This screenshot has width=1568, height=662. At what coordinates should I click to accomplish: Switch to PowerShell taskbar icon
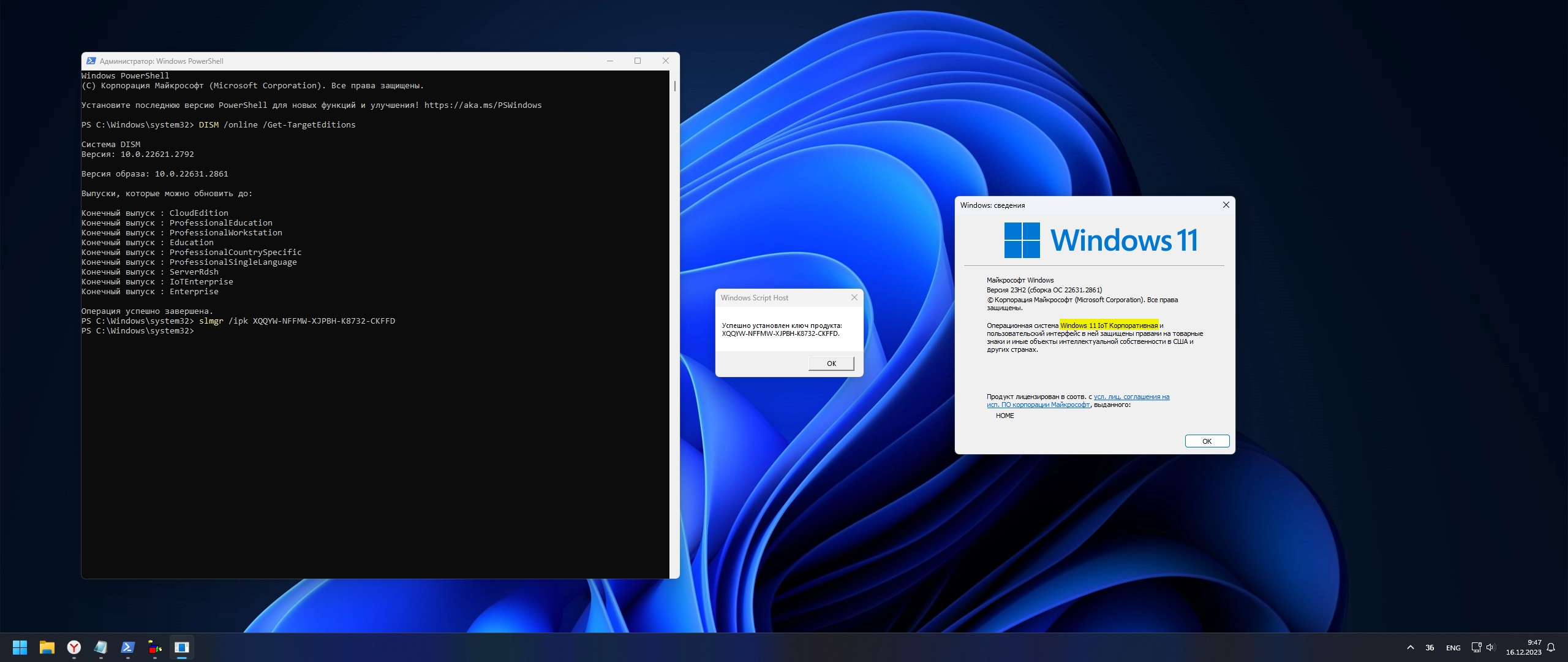point(128,647)
